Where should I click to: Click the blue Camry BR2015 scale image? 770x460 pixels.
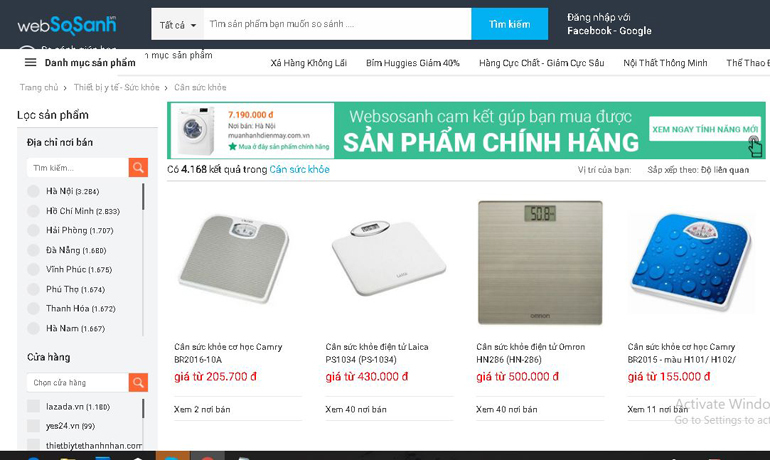click(691, 262)
